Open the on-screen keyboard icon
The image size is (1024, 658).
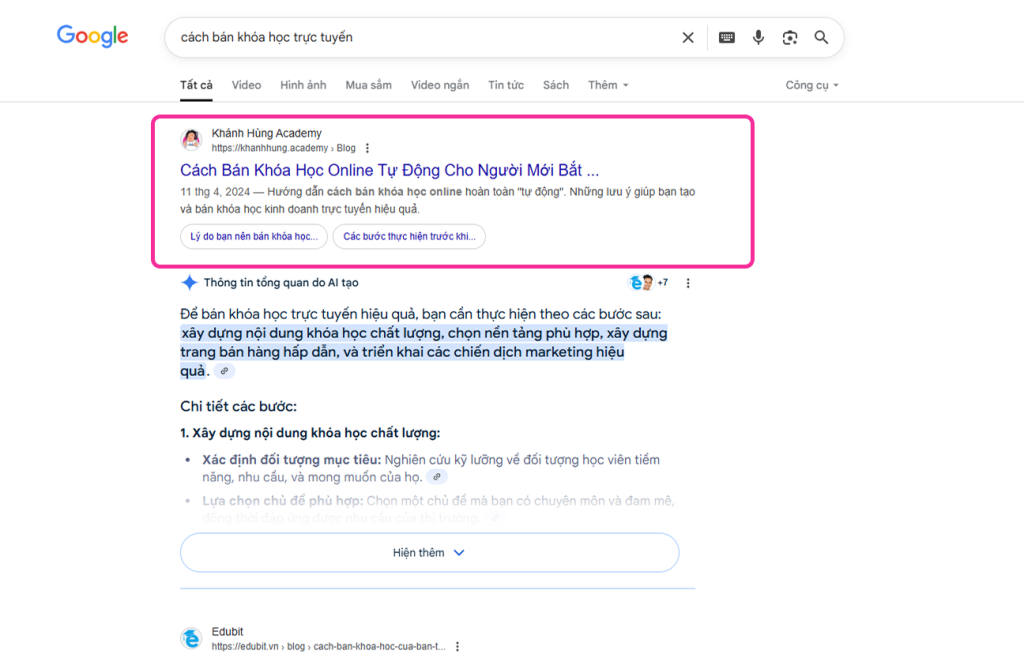point(726,38)
